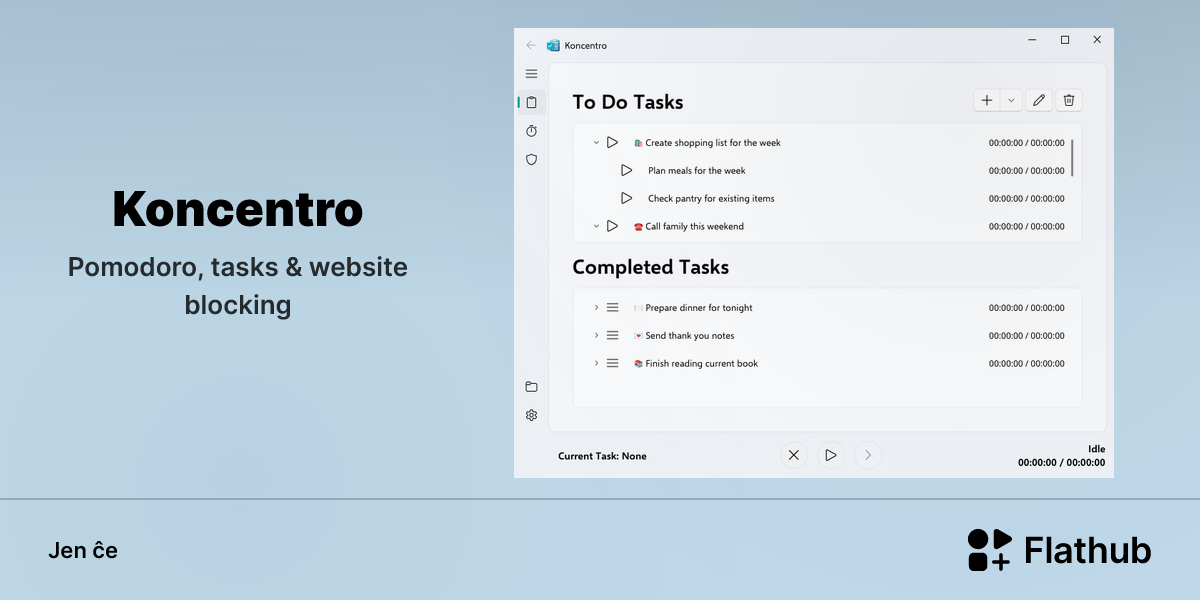Click drag handle of Prepare dinner for tonight
1200x600 pixels.
point(613,308)
